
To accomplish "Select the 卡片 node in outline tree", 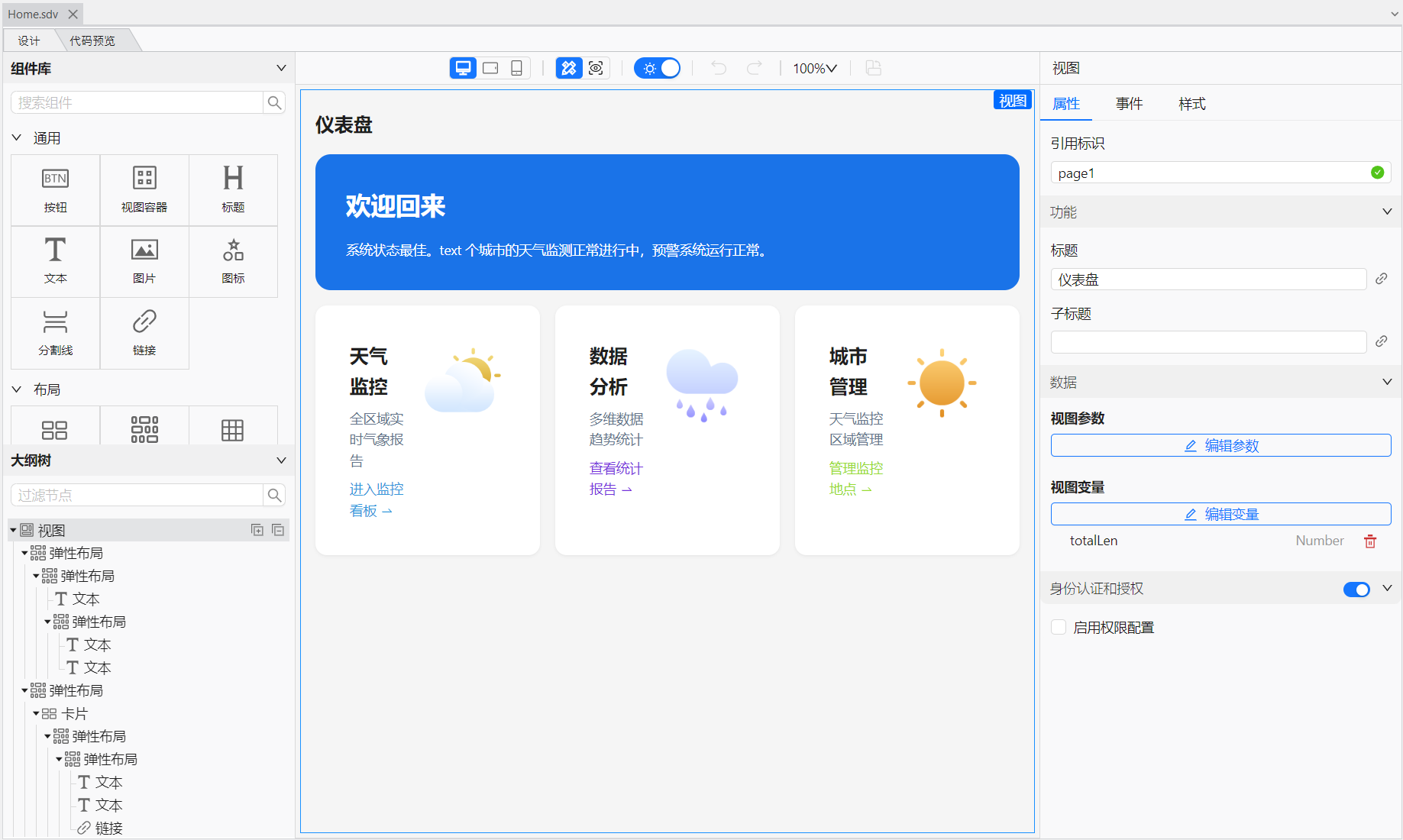I will pyautogui.click(x=74, y=713).
